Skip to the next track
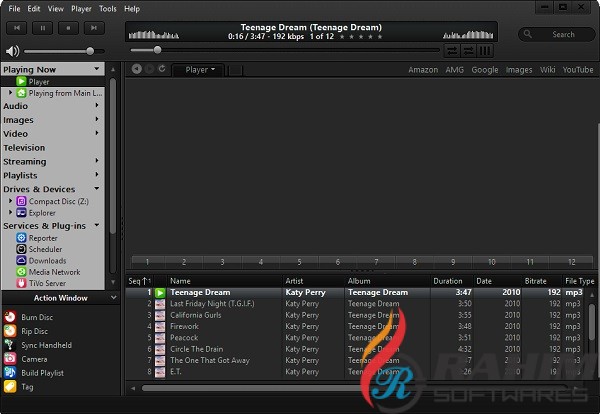 point(94,28)
